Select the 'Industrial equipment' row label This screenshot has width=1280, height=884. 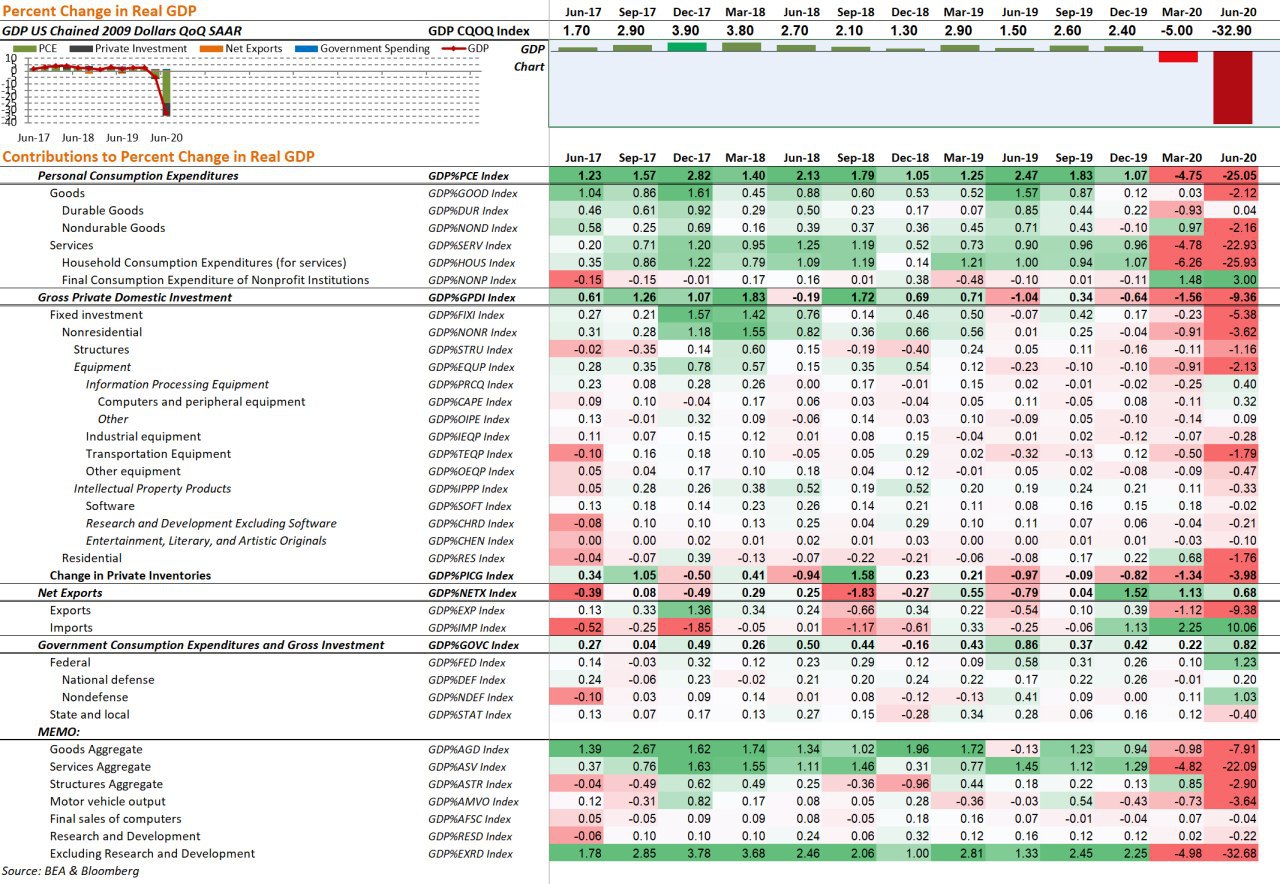point(143,437)
